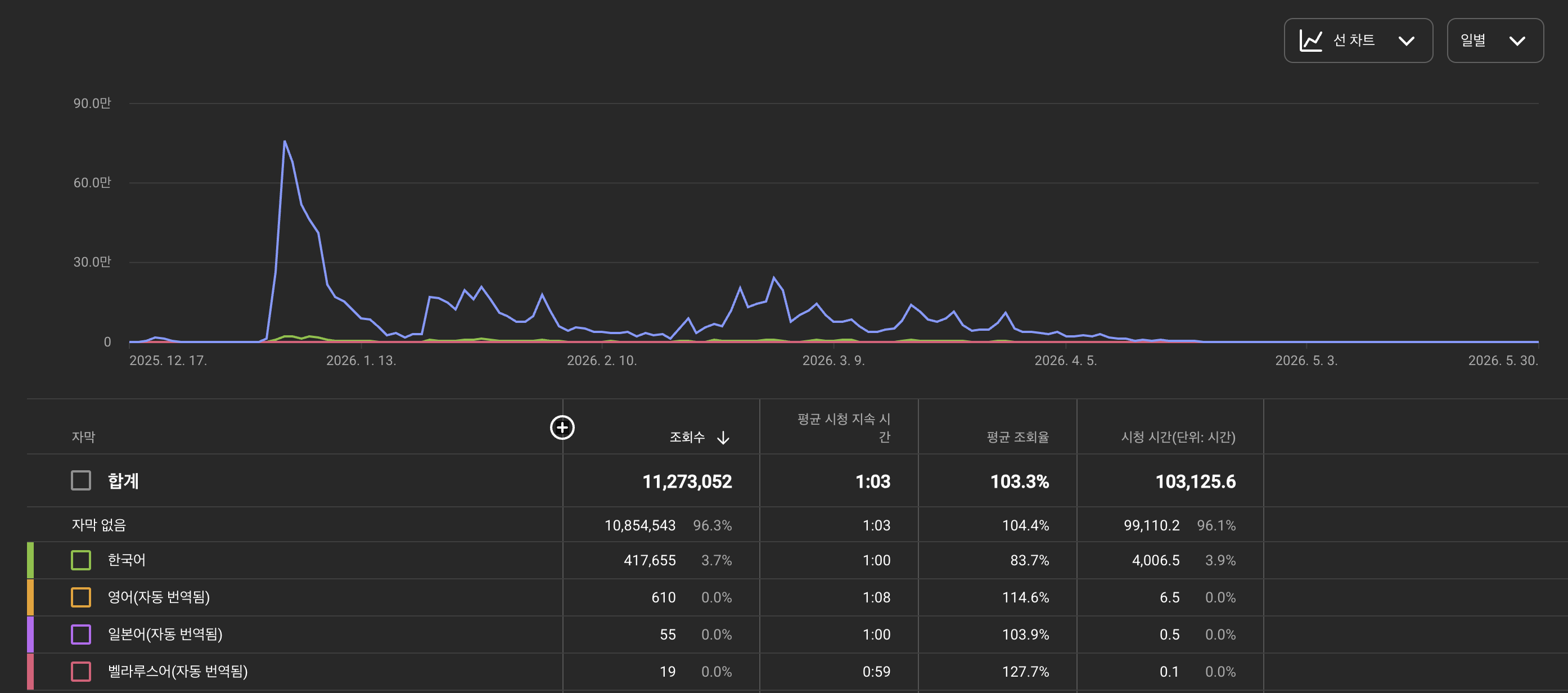This screenshot has width=1568, height=693.
Task: Sort by 평균 시청 지속 시간 column
Action: pyautogui.click(x=844, y=428)
